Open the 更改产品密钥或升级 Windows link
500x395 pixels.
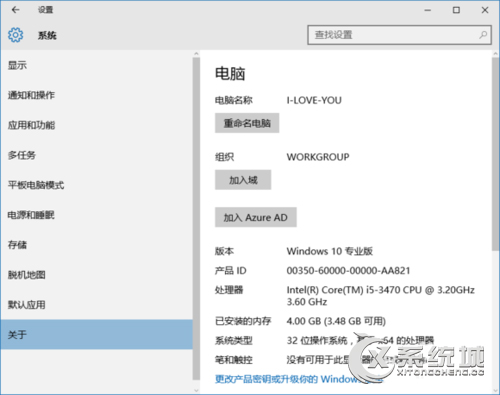299,379
